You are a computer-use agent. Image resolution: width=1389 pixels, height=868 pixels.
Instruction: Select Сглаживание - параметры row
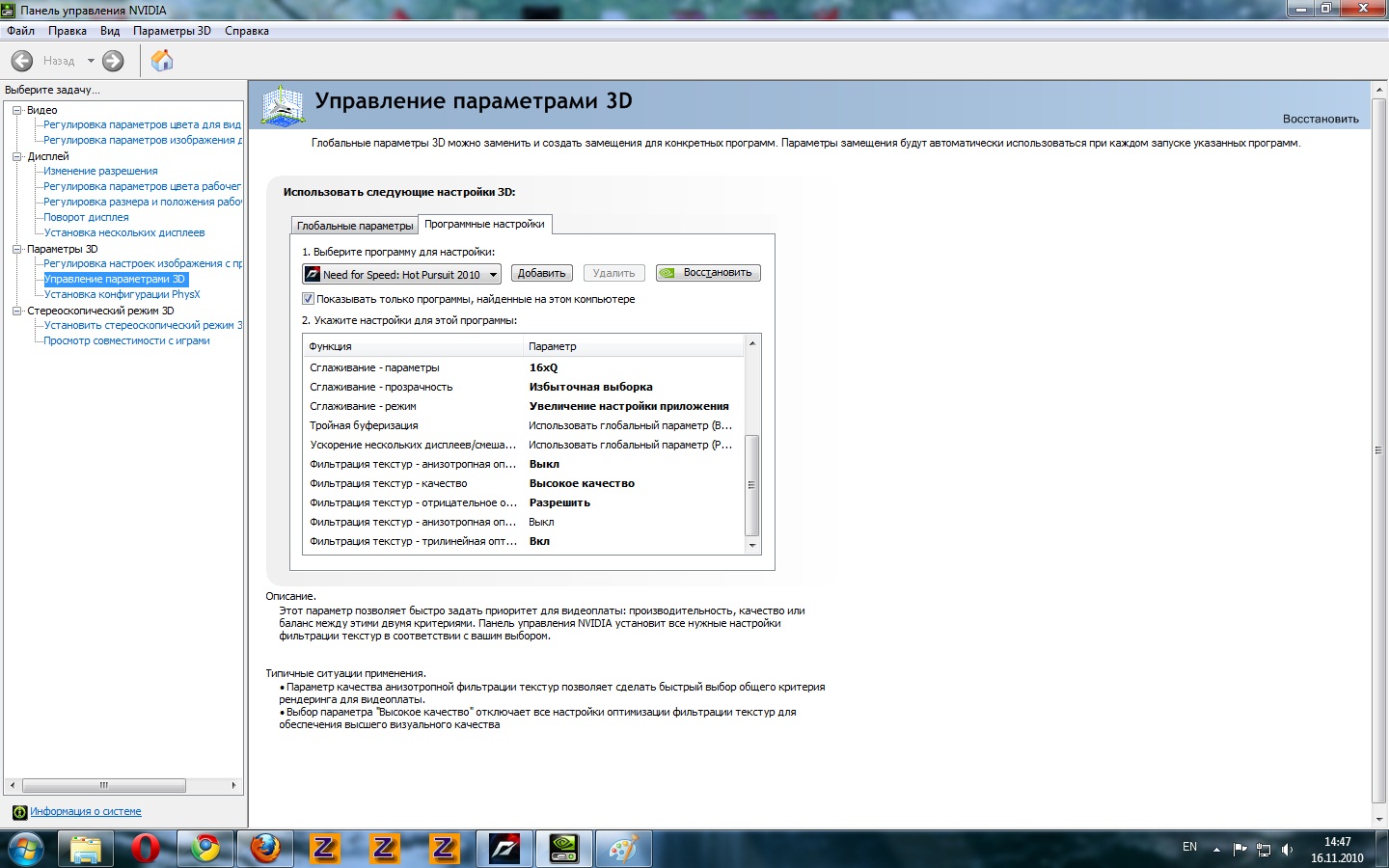point(524,367)
